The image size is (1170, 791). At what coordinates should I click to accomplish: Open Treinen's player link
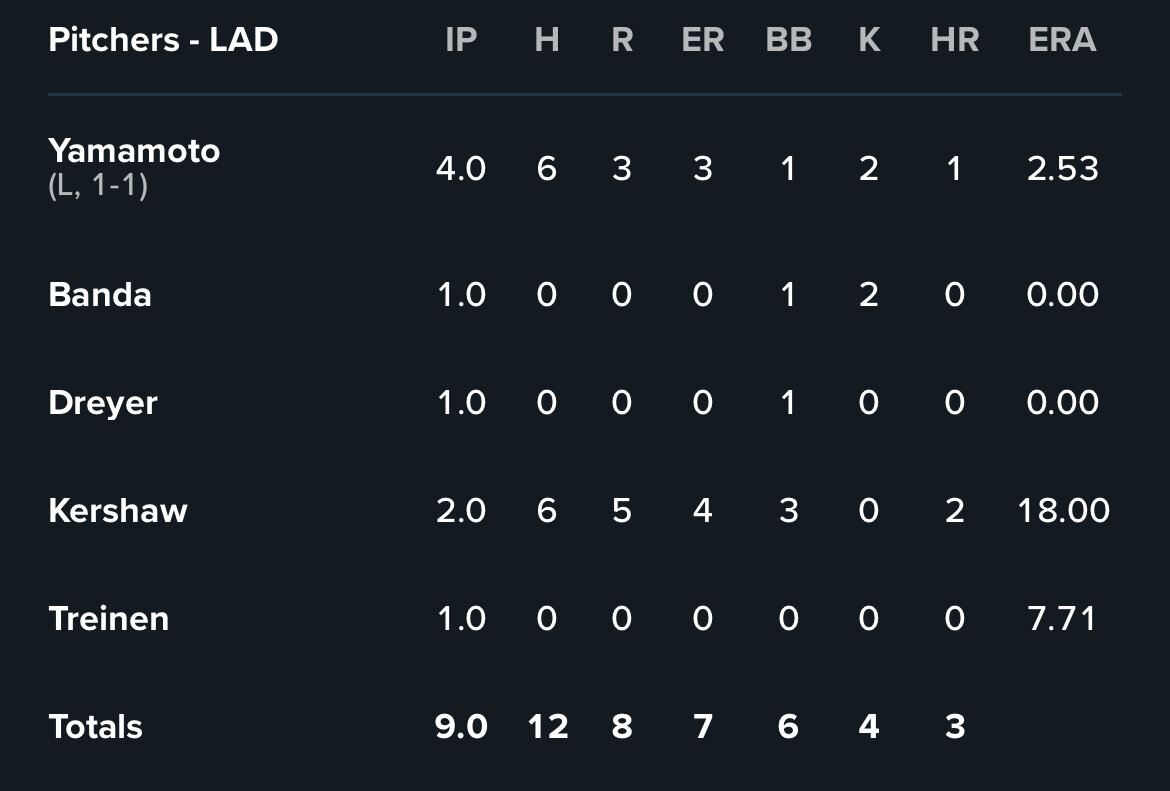[109, 619]
